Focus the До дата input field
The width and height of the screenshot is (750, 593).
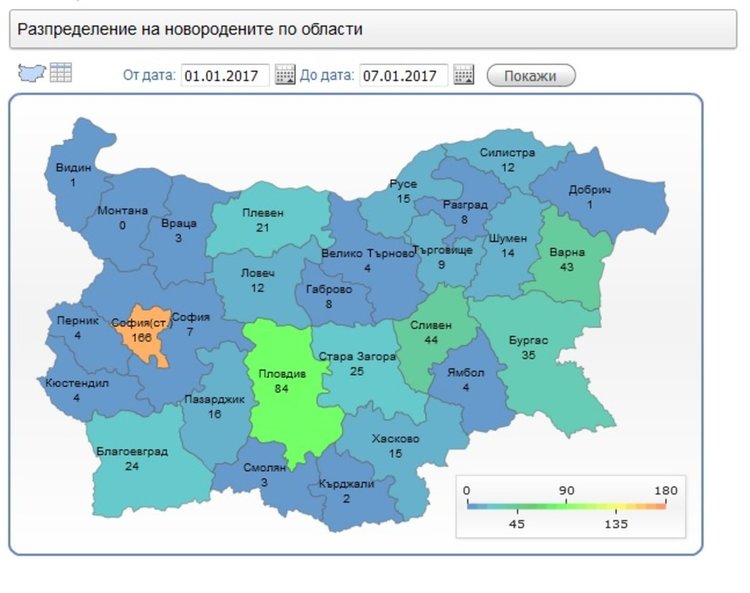(x=403, y=75)
